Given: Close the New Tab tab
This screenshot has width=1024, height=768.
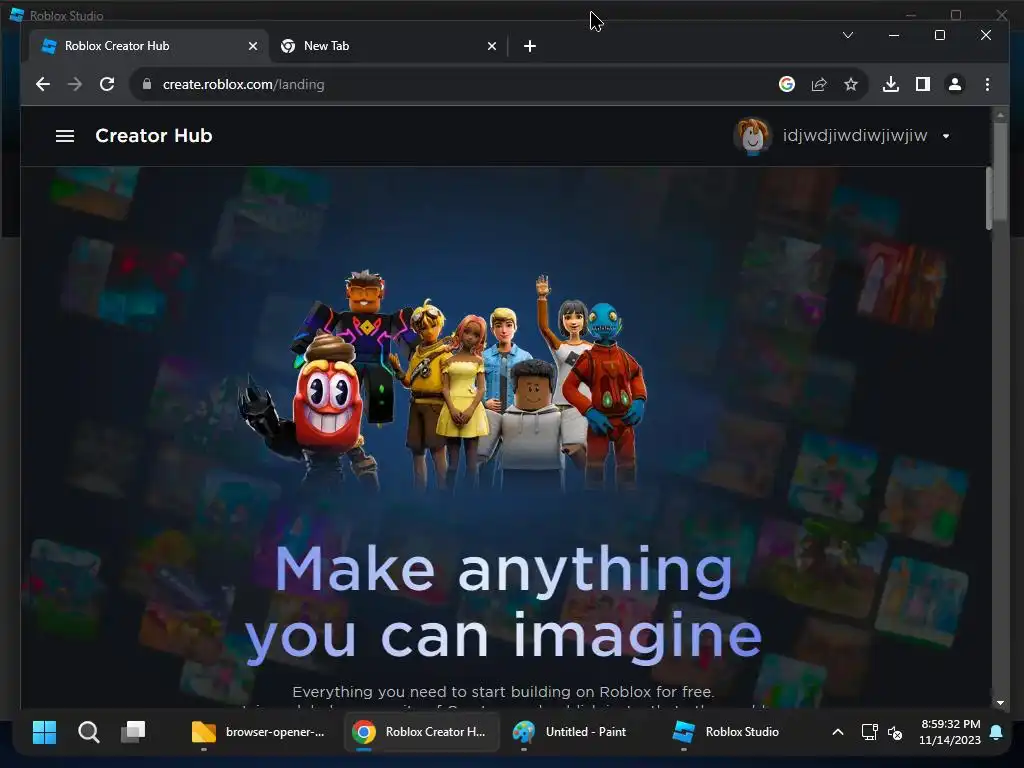Looking at the screenshot, I should [492, 46].
